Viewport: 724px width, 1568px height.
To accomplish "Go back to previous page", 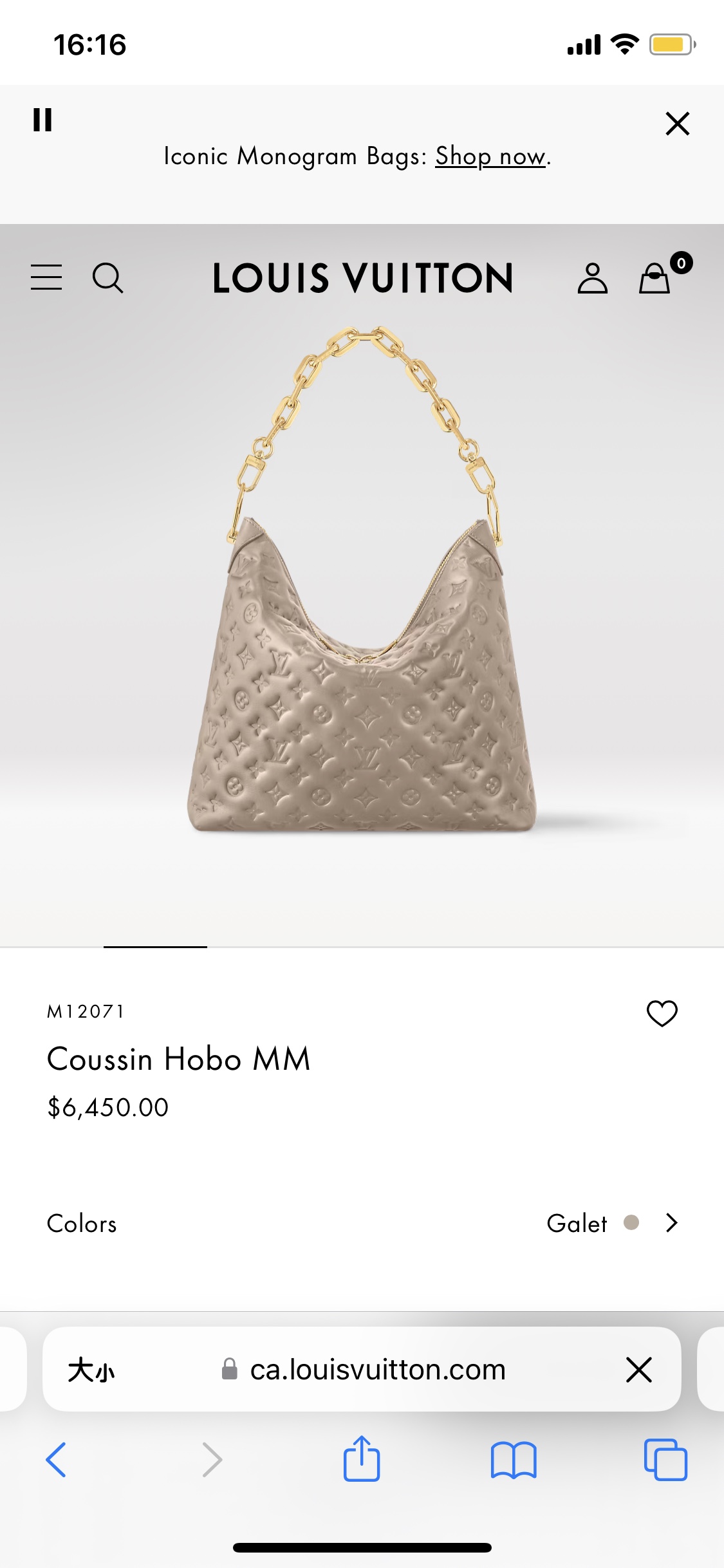I will tap(56, 1459).
